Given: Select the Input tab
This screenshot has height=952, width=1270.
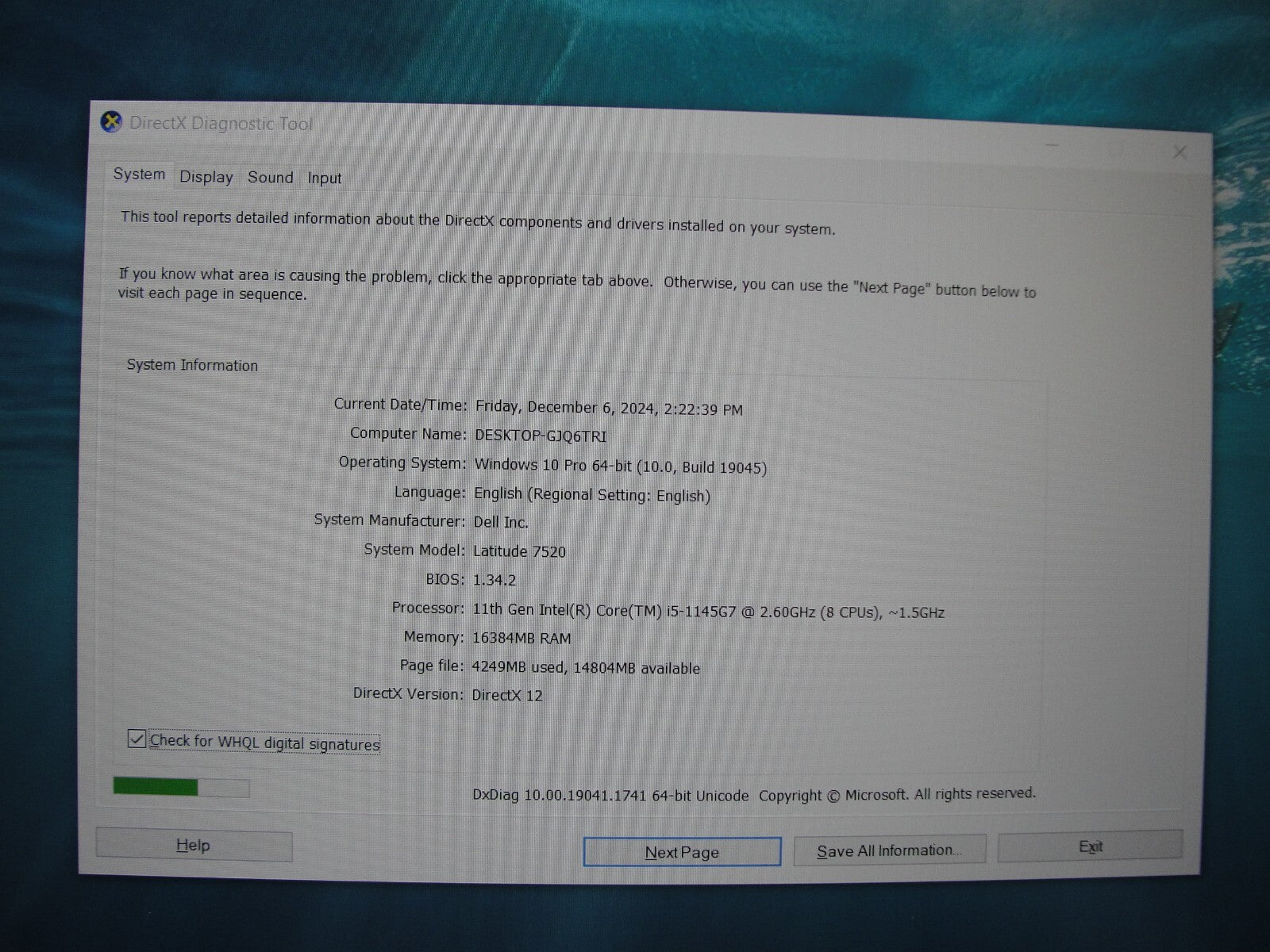Looking at the screenshot, I should 325,178.
